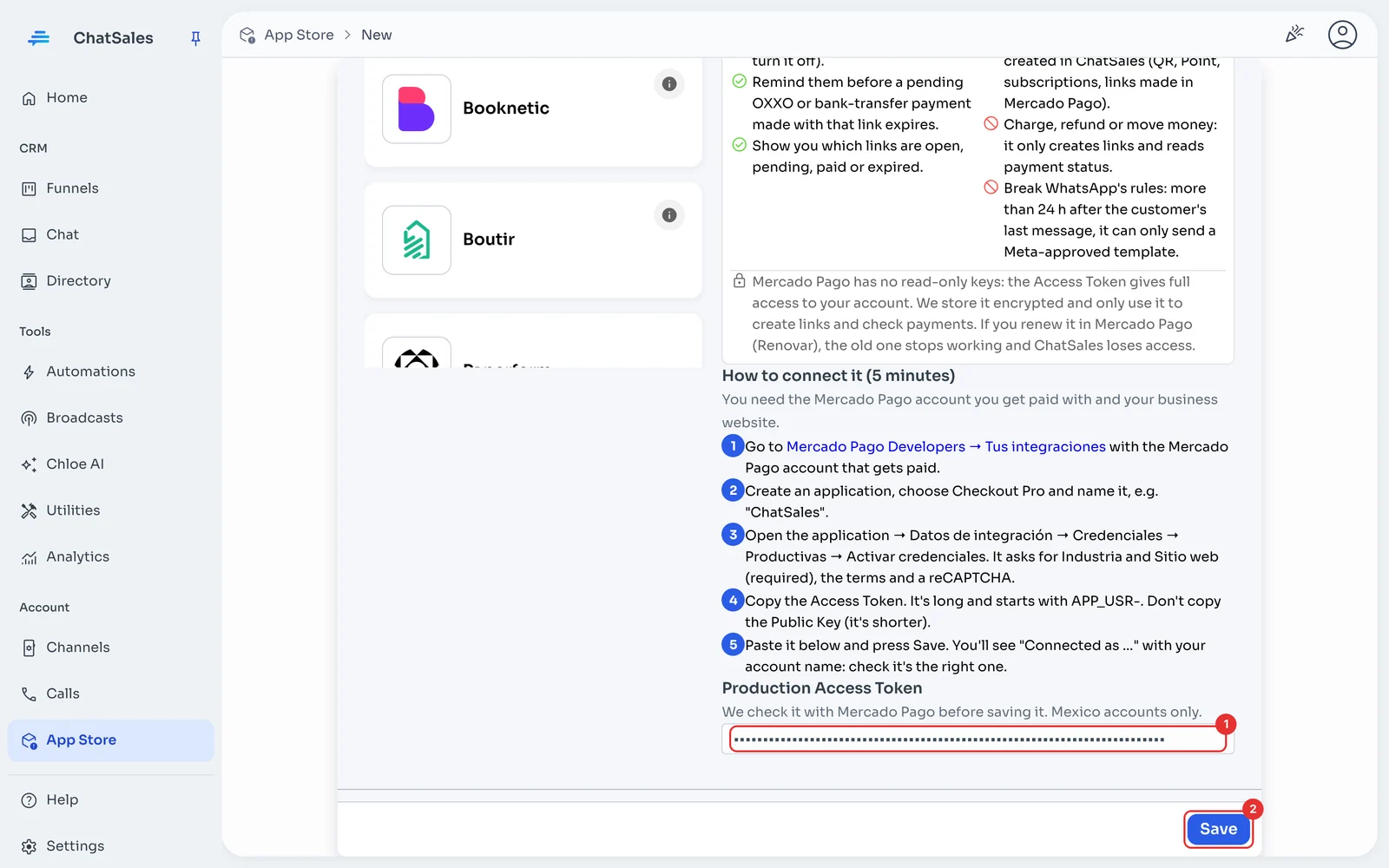Focus the Production Access Token field

978,740
